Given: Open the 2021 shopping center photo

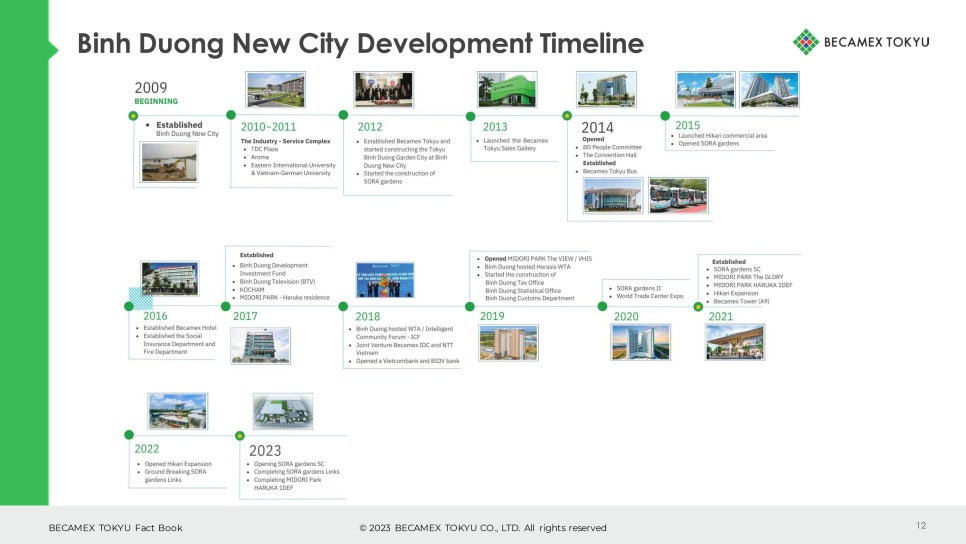Looking at the screenshot, I should pyautogui.click(x=735, y=342).
